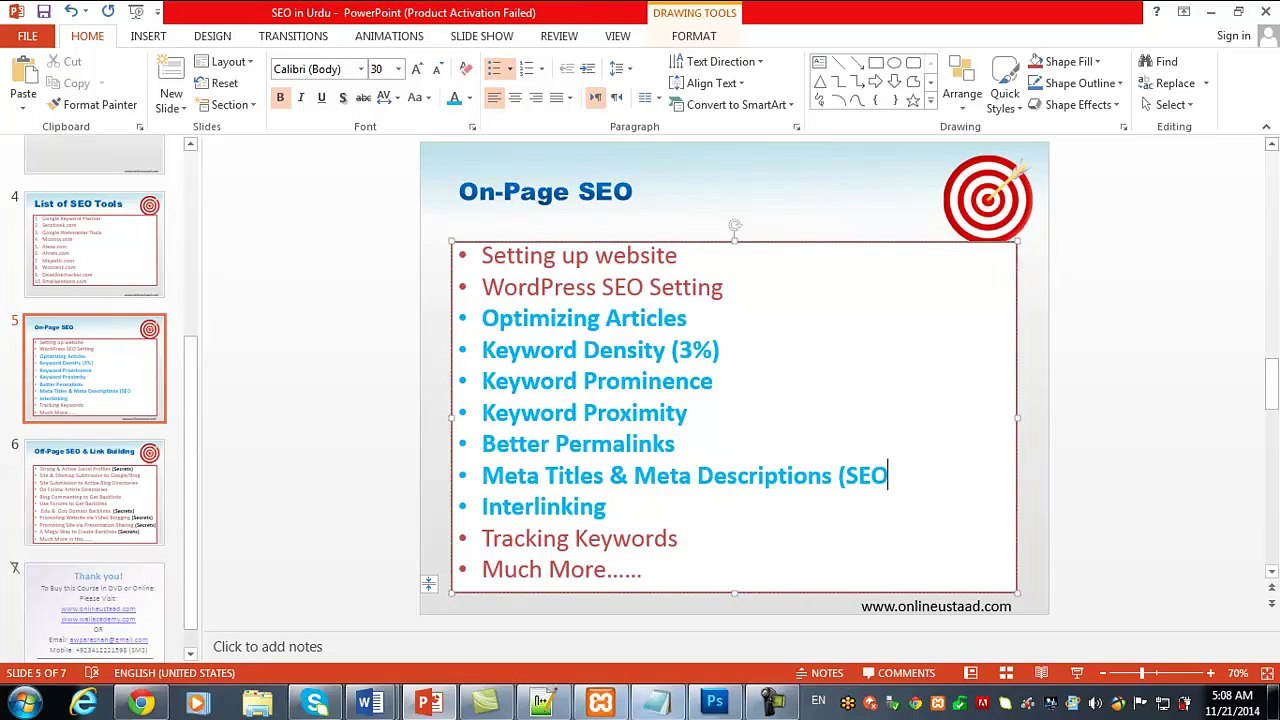This screenshot has height=720, width=1280.
Task: Open Skype from the taskbar
Action: pos(316,703)
